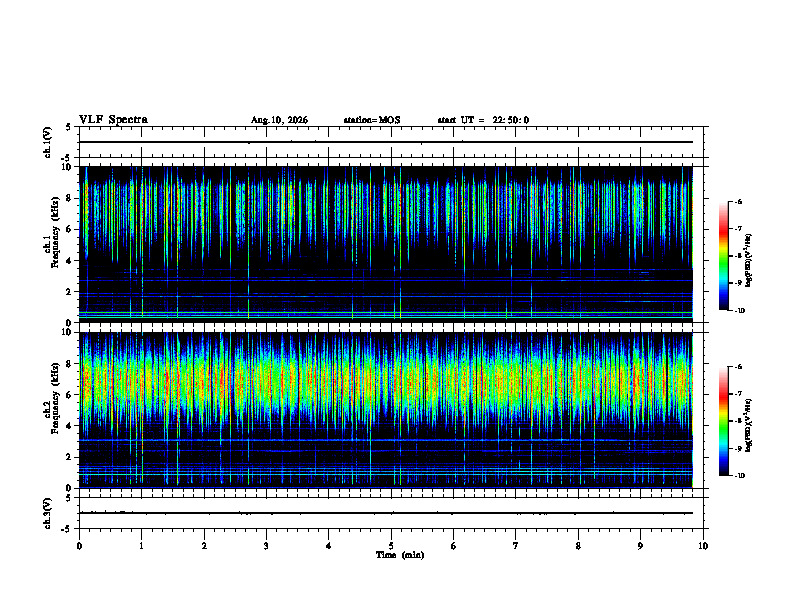
Task: Click the ch.1 color bar "log(PSD)" units label
Action: pyautogui.click(x=749, y=260)
